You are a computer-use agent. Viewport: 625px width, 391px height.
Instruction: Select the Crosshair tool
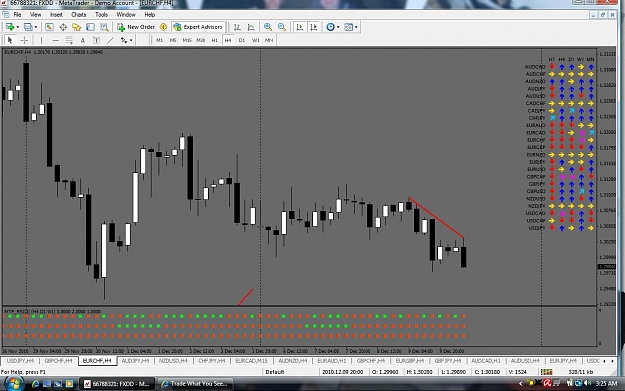point(24,40)
